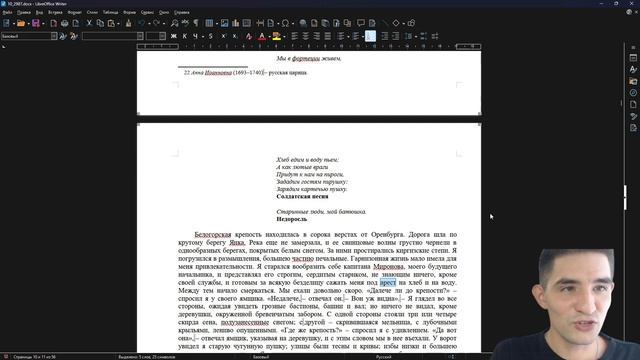Click the Insert image icon
640x360 pixels.
(224, 23)
